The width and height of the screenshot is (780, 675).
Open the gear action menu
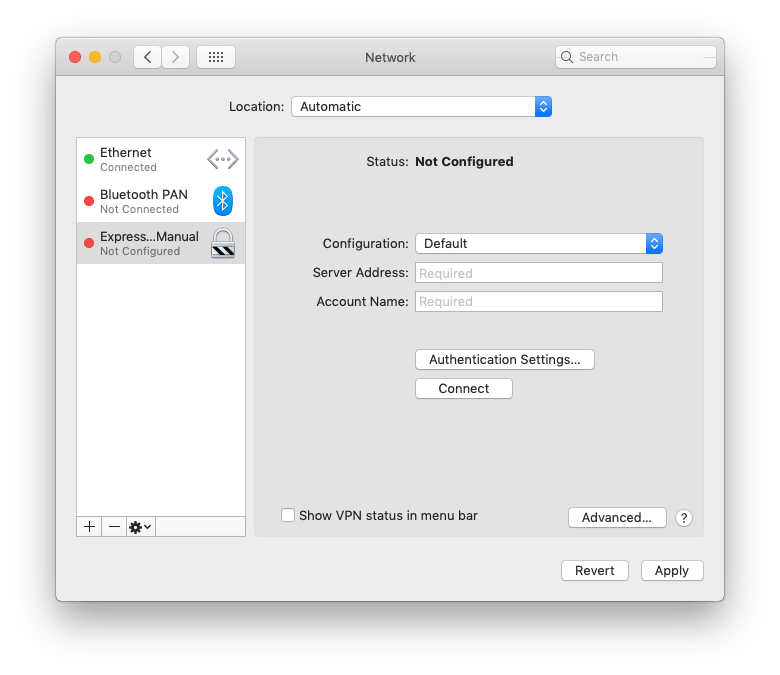pyautogui.click(x=141, y=527)
